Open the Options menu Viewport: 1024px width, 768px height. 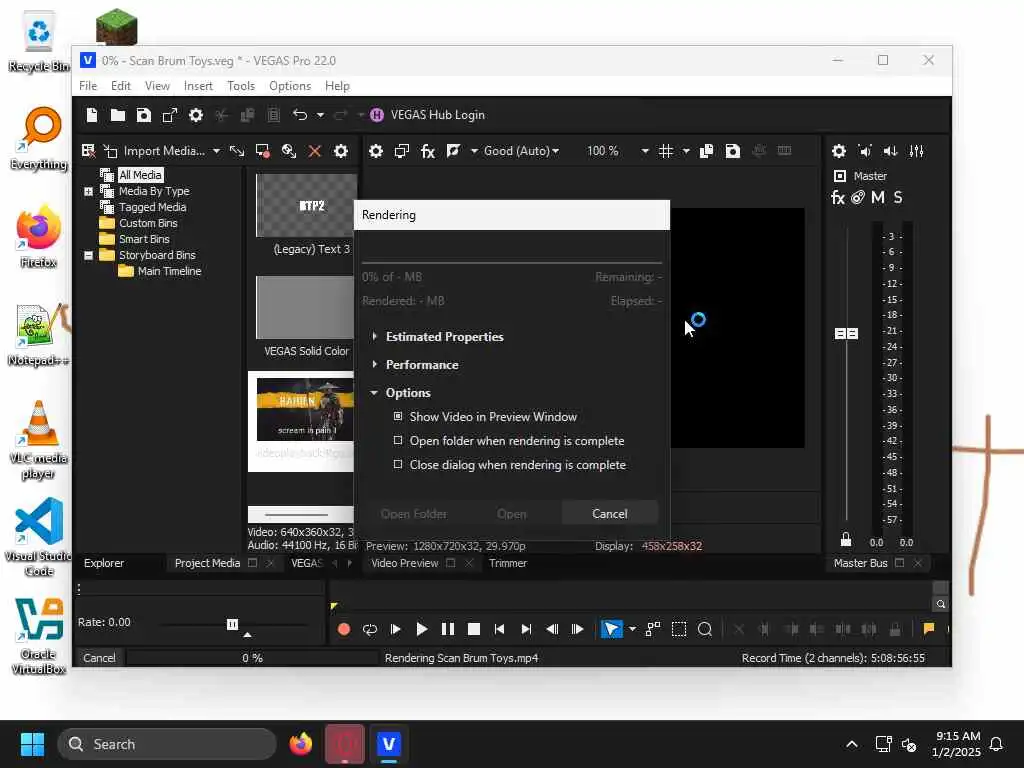(290, 86)
